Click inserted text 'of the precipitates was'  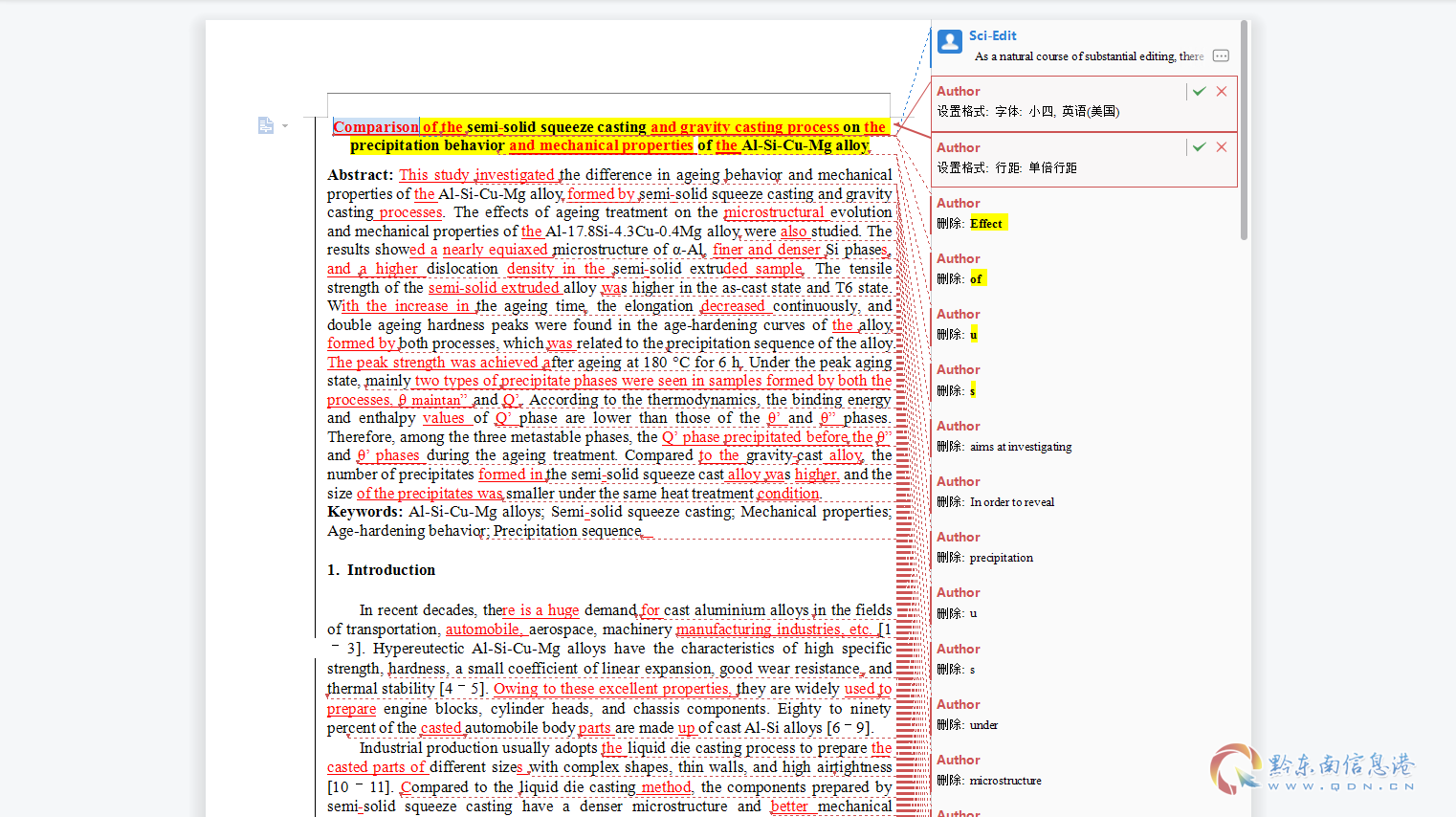click(430, 494)
